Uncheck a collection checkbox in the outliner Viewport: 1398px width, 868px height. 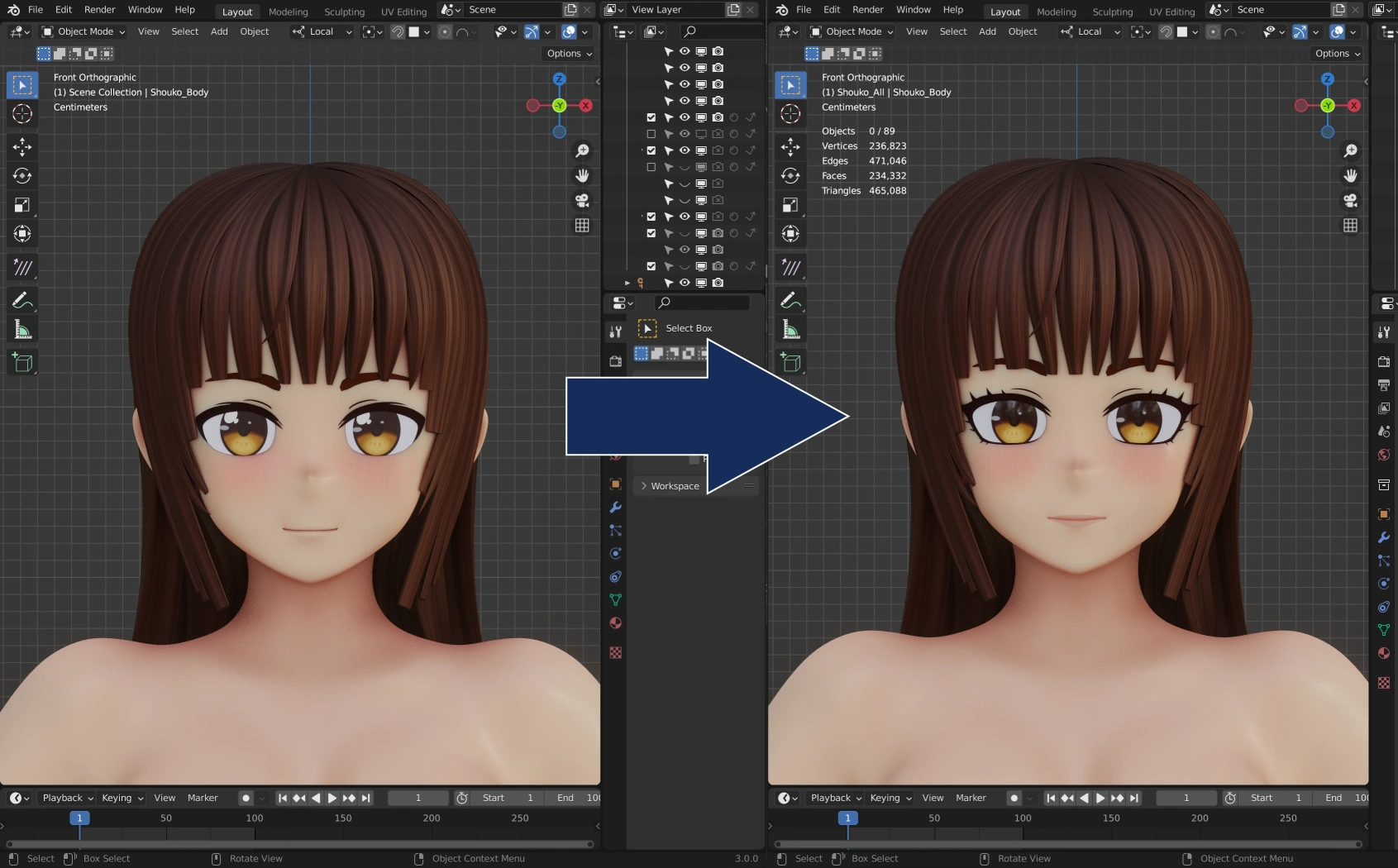click(x=651, y=117)
